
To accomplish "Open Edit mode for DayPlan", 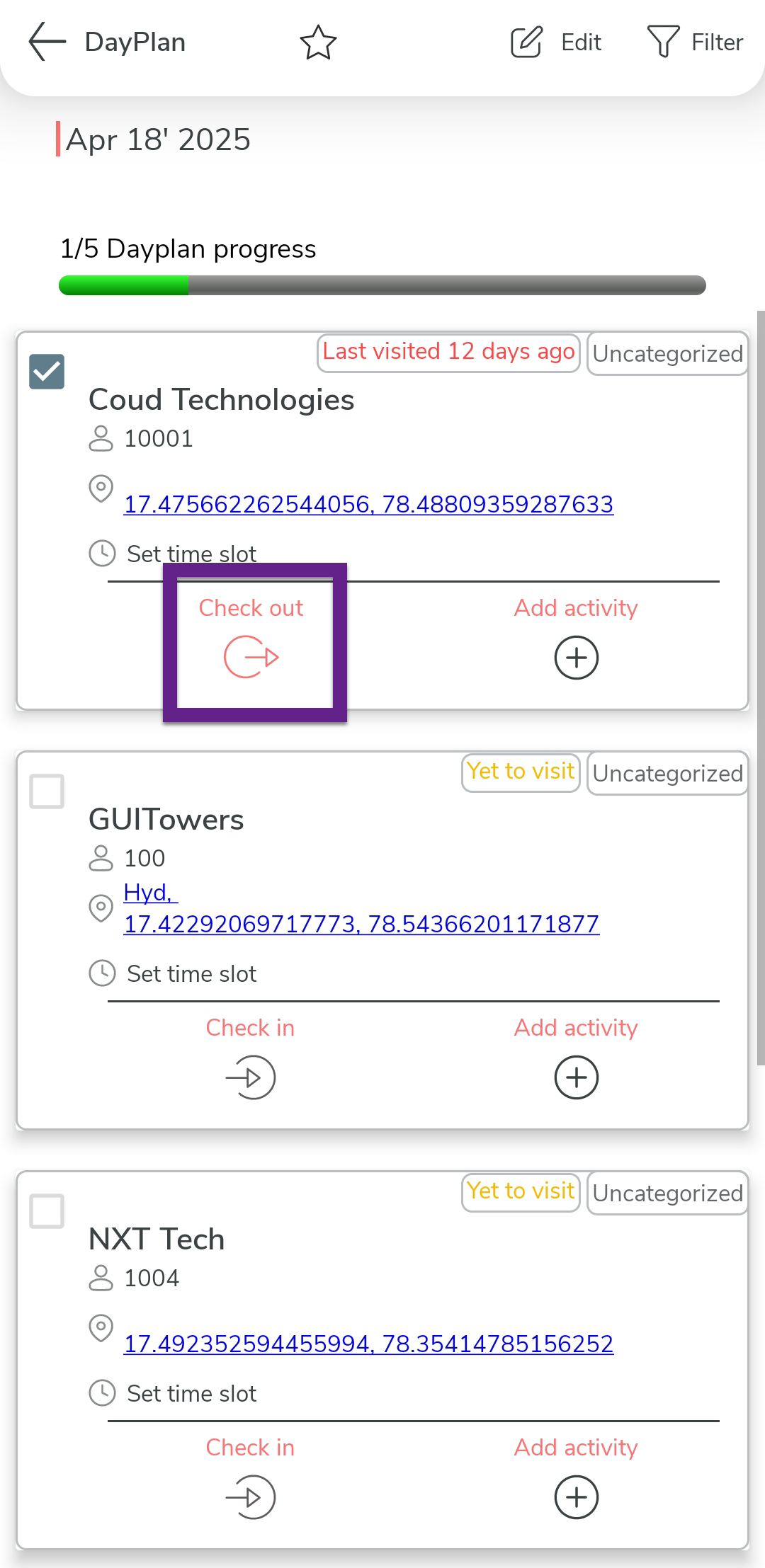I will [x=557, y=42].
